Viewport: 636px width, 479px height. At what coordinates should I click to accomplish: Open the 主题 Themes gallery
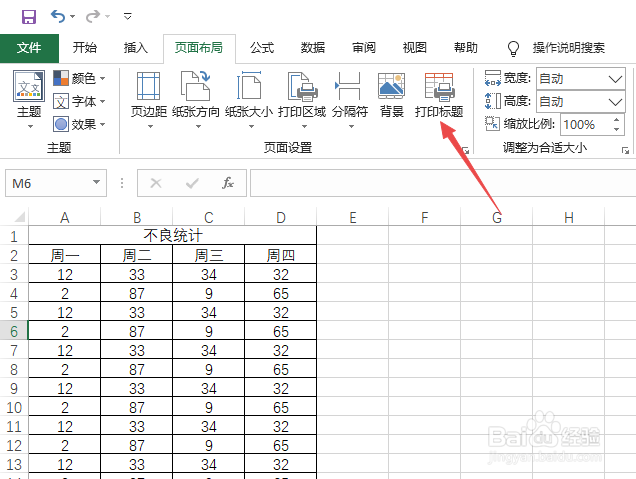click(x=29, y=99)
